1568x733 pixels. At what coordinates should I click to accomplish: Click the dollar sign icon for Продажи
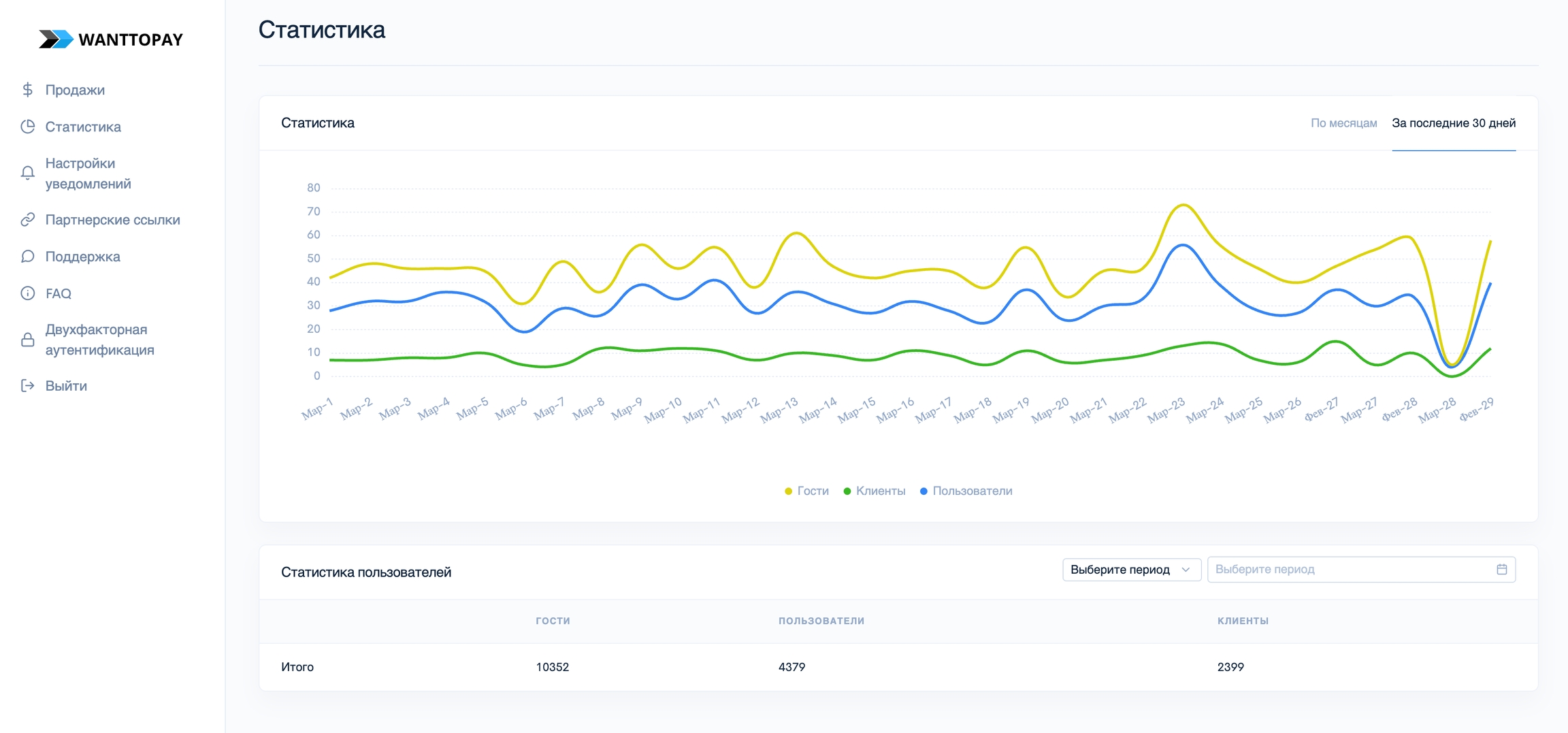click(27, 90)
